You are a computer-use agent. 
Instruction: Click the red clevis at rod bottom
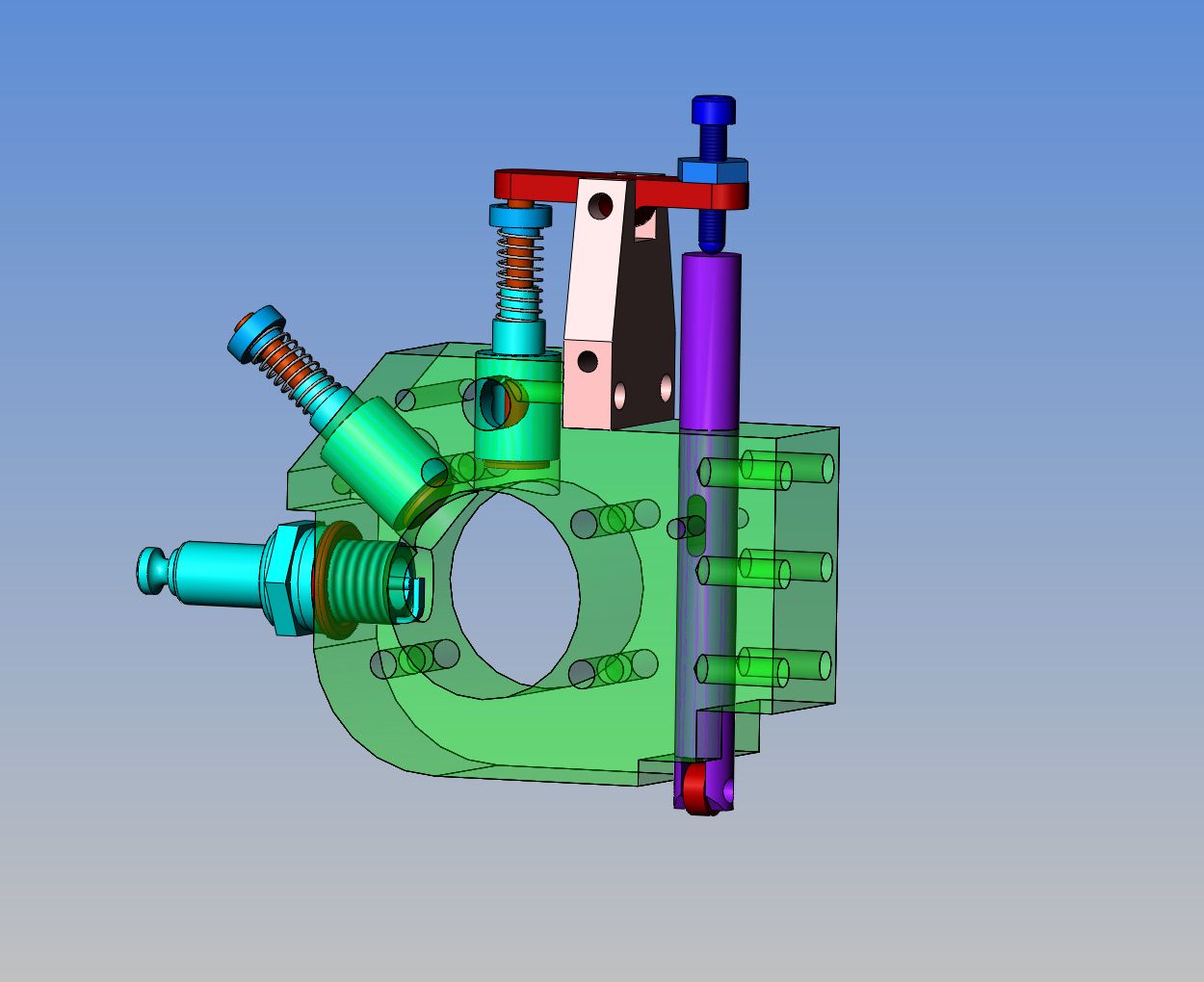coord(698,789)
